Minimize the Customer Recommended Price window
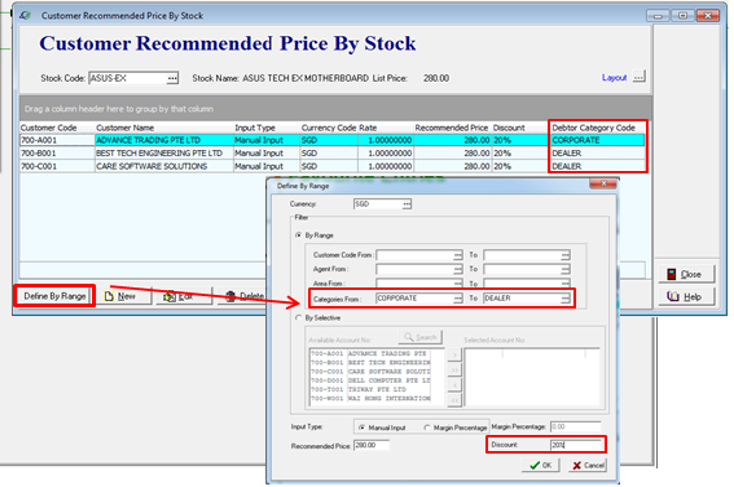The image size is (734, 487). coord(657,16)
